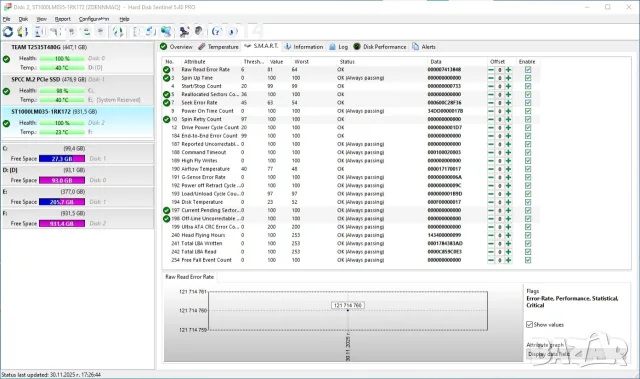Click plus offset button for Power On Time Count
This screenshot has width=640, height=379.
[x=508, y=111]
